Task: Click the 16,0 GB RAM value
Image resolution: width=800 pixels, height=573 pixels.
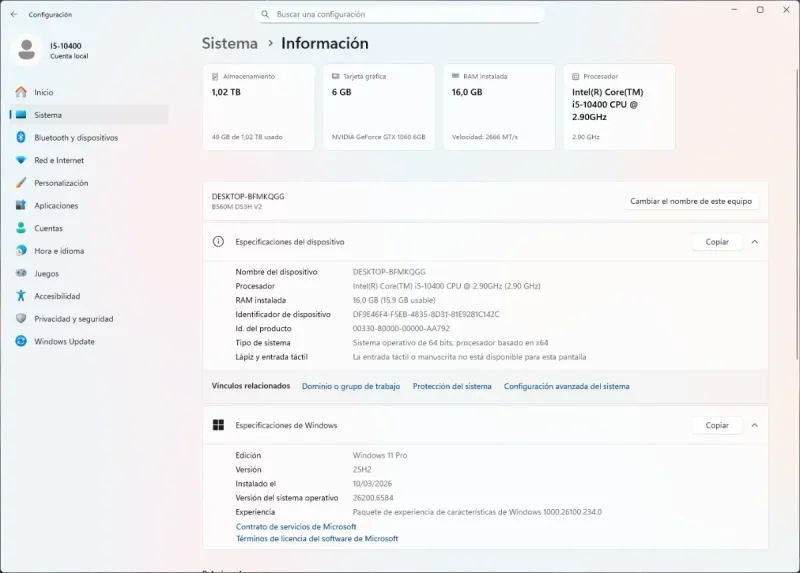Action: (x=467, y=92)
